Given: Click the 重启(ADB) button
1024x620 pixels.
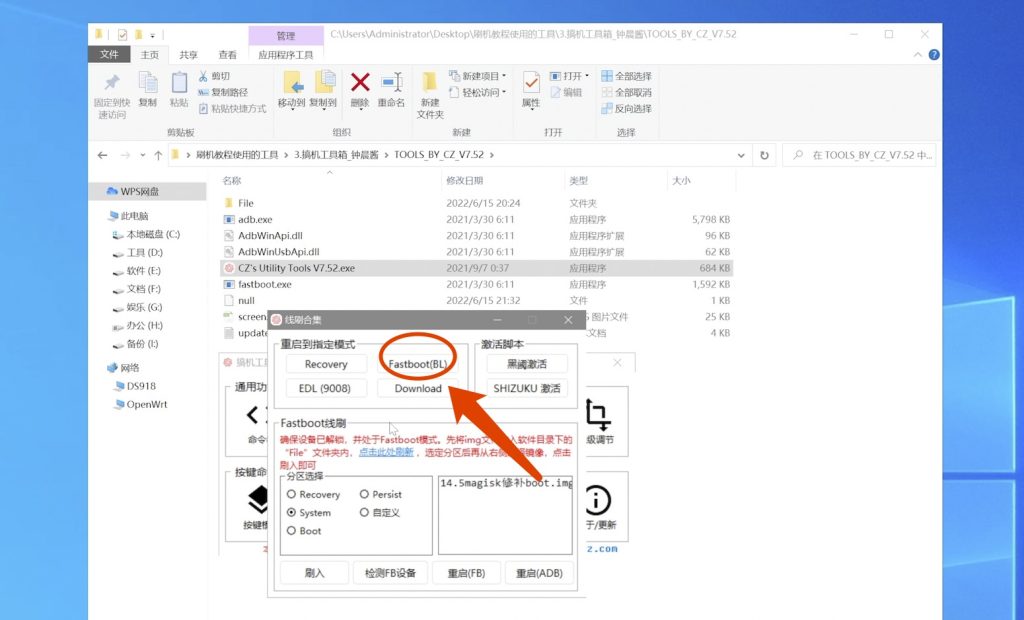Looking at the screenshot, I should point(539,573).
